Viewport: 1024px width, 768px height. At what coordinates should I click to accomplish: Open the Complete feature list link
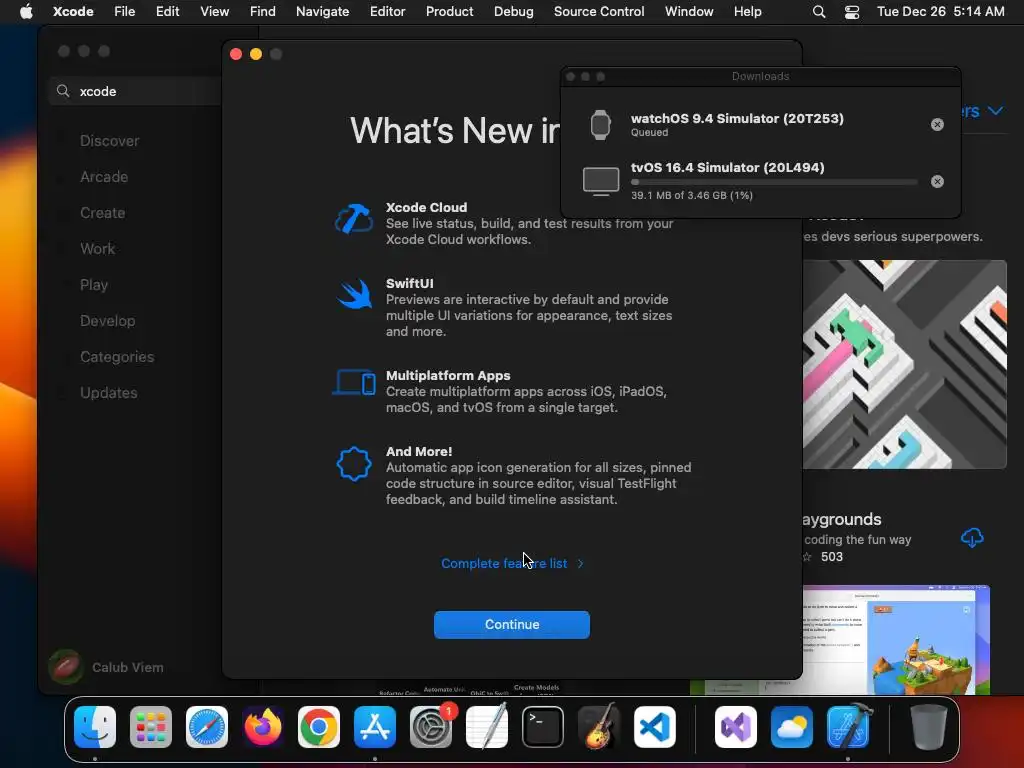pos(512,563)
